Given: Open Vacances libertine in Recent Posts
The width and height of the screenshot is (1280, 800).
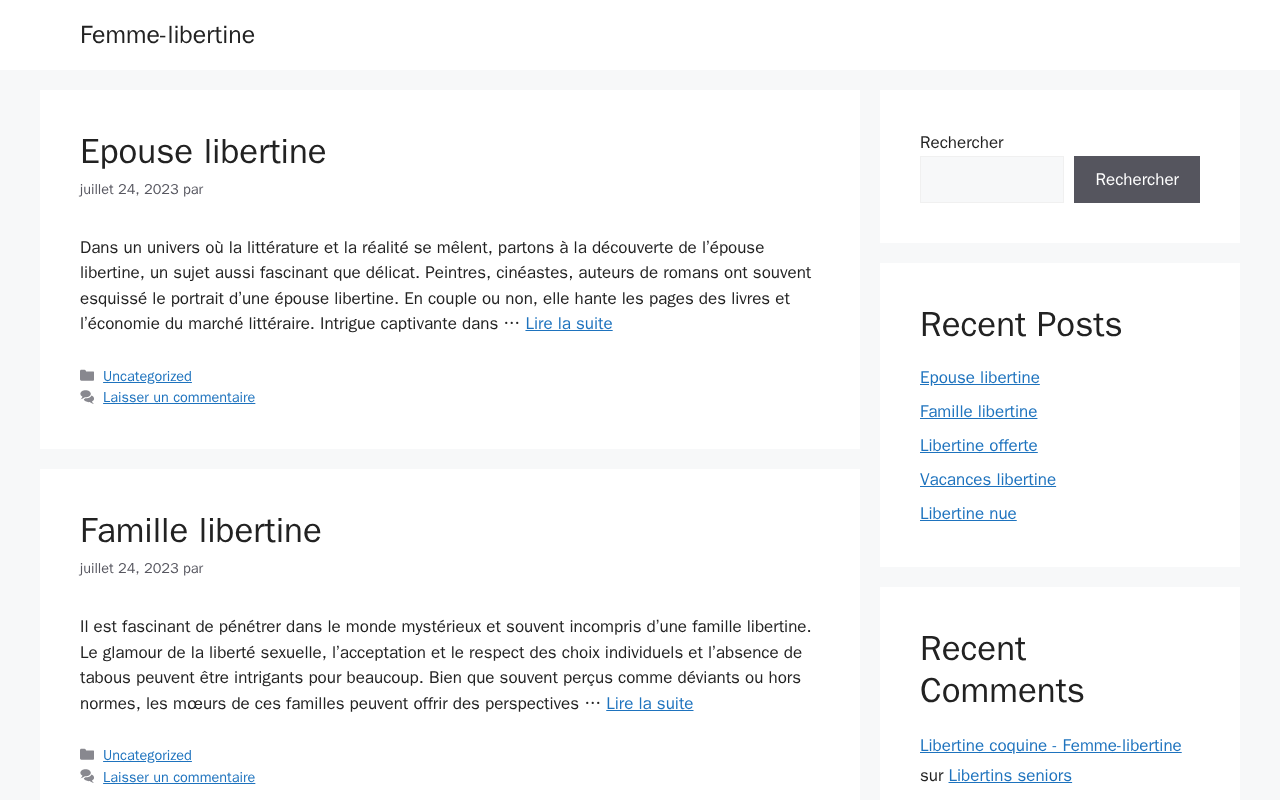Looking at the screenshot, I should (988, 480).
